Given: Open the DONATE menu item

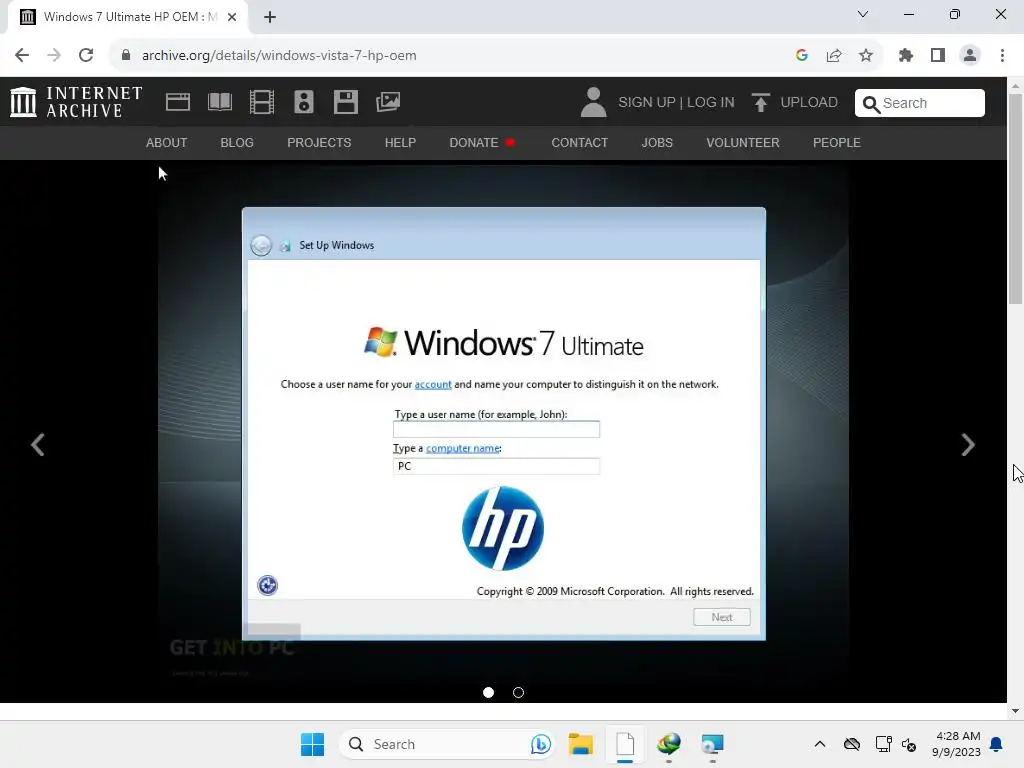Looking at the screenshot, I should pyautogui.click(x=482, y=142).
